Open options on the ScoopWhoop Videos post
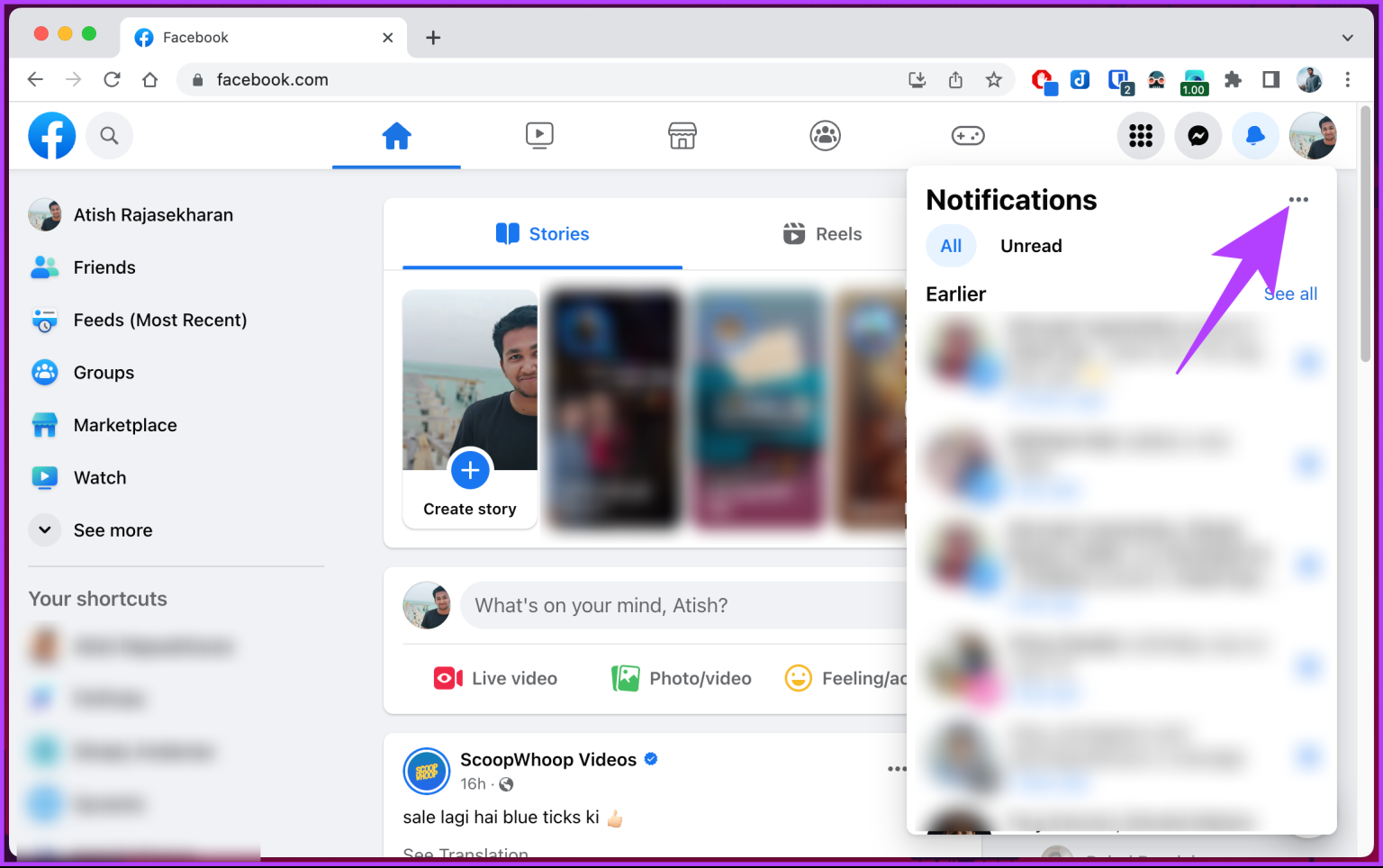The image size is (1383, 868). tap(897, 768)
